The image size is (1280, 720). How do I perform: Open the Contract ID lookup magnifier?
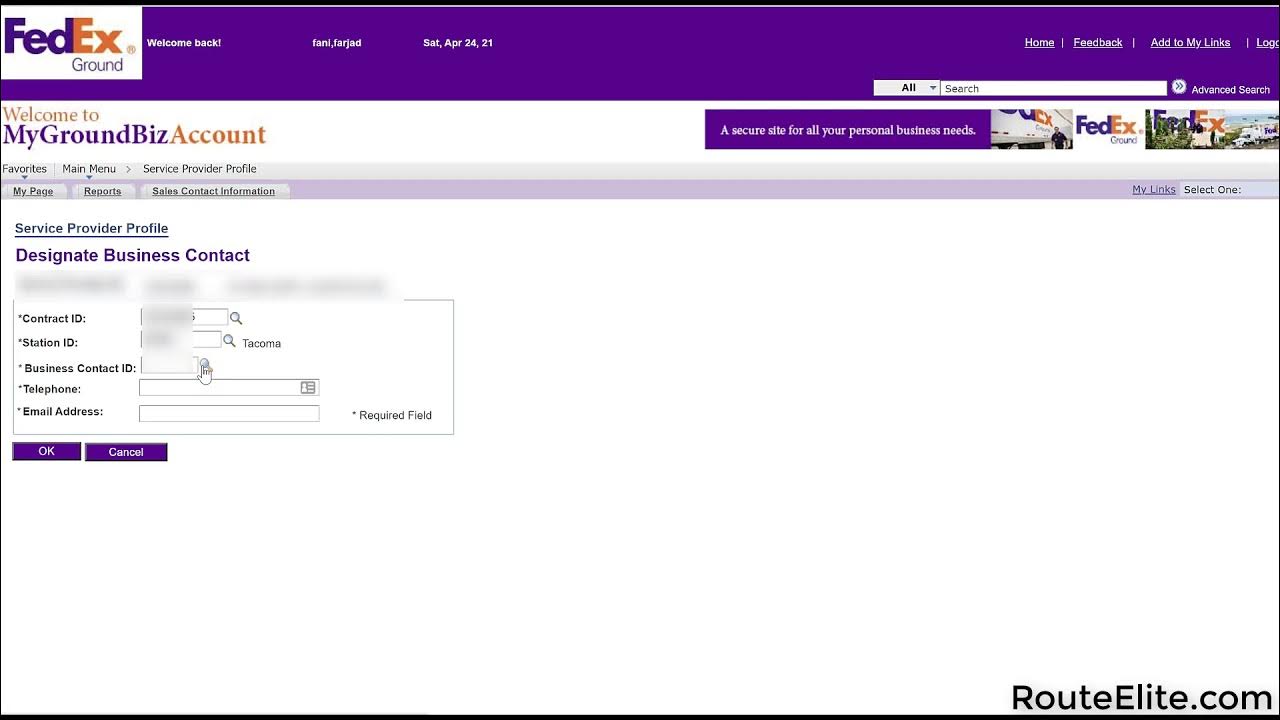[236, 318]
